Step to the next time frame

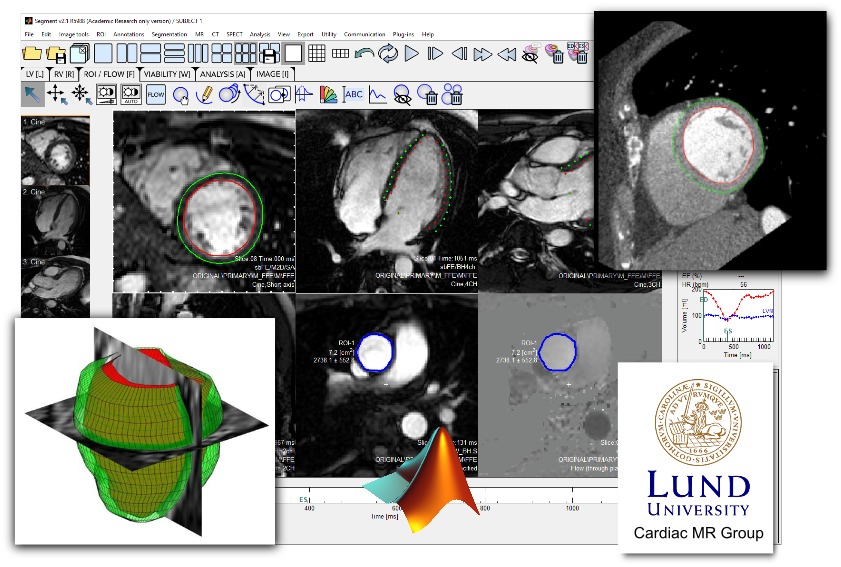(x=435, y=54)
